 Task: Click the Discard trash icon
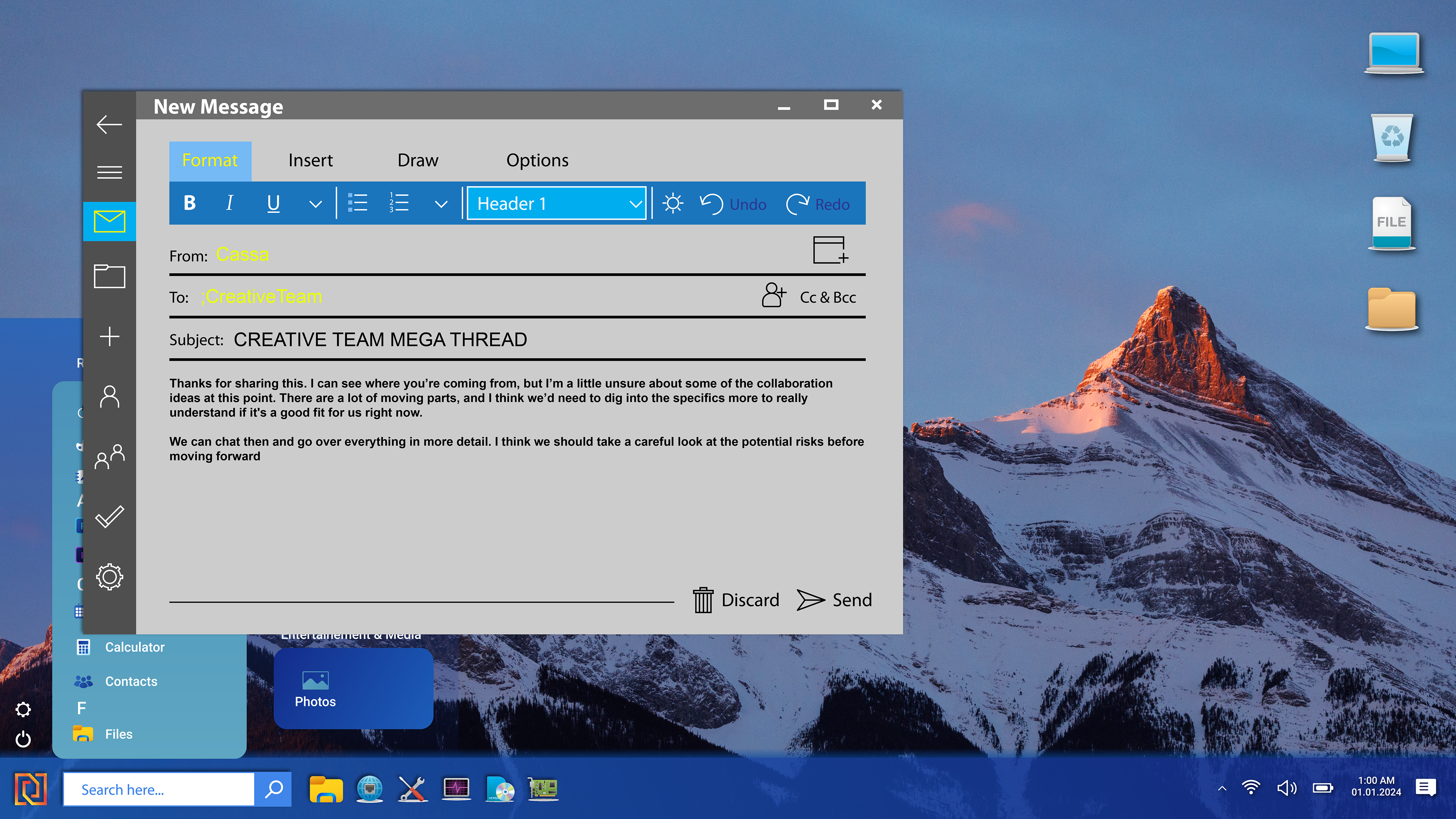(x=703, y=600)
